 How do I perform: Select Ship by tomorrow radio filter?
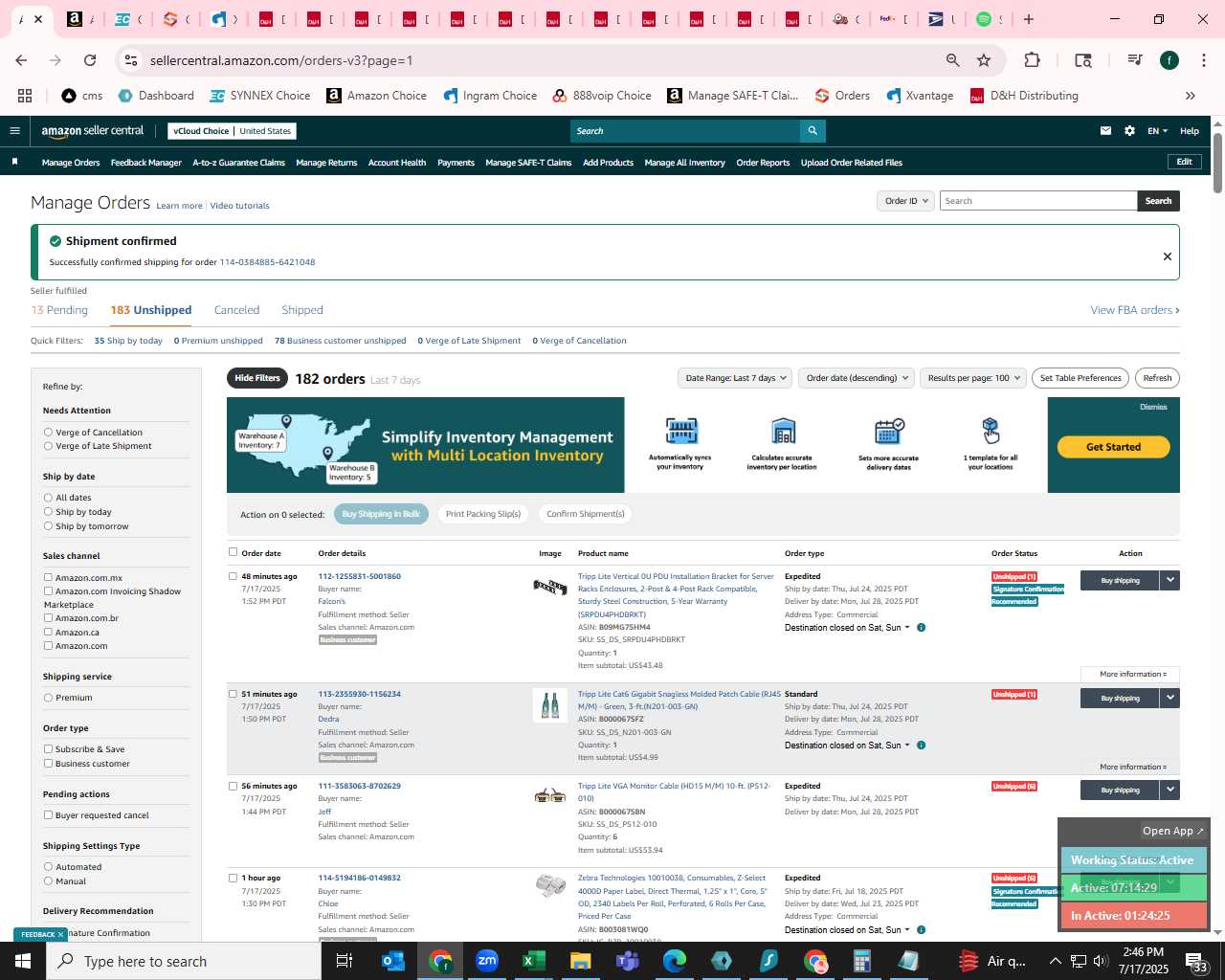coord(48,526)
